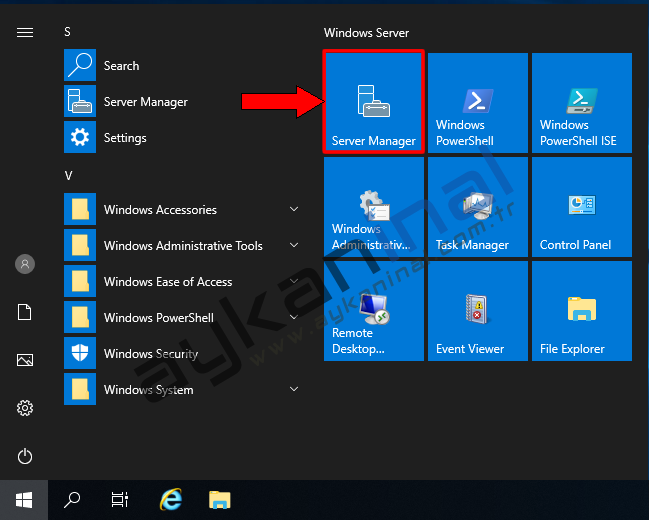The image size is (649, 523).
Task: Open the Windows PowerShell ISE tile
Action: pos(581,103)
